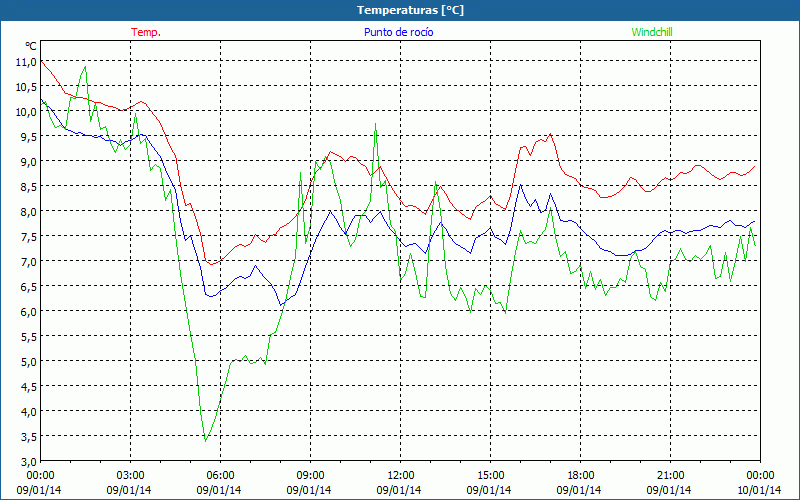800x500 pixels.
Task: Click the 10,0 y-axis value
Action: click(x=26, y=112)
